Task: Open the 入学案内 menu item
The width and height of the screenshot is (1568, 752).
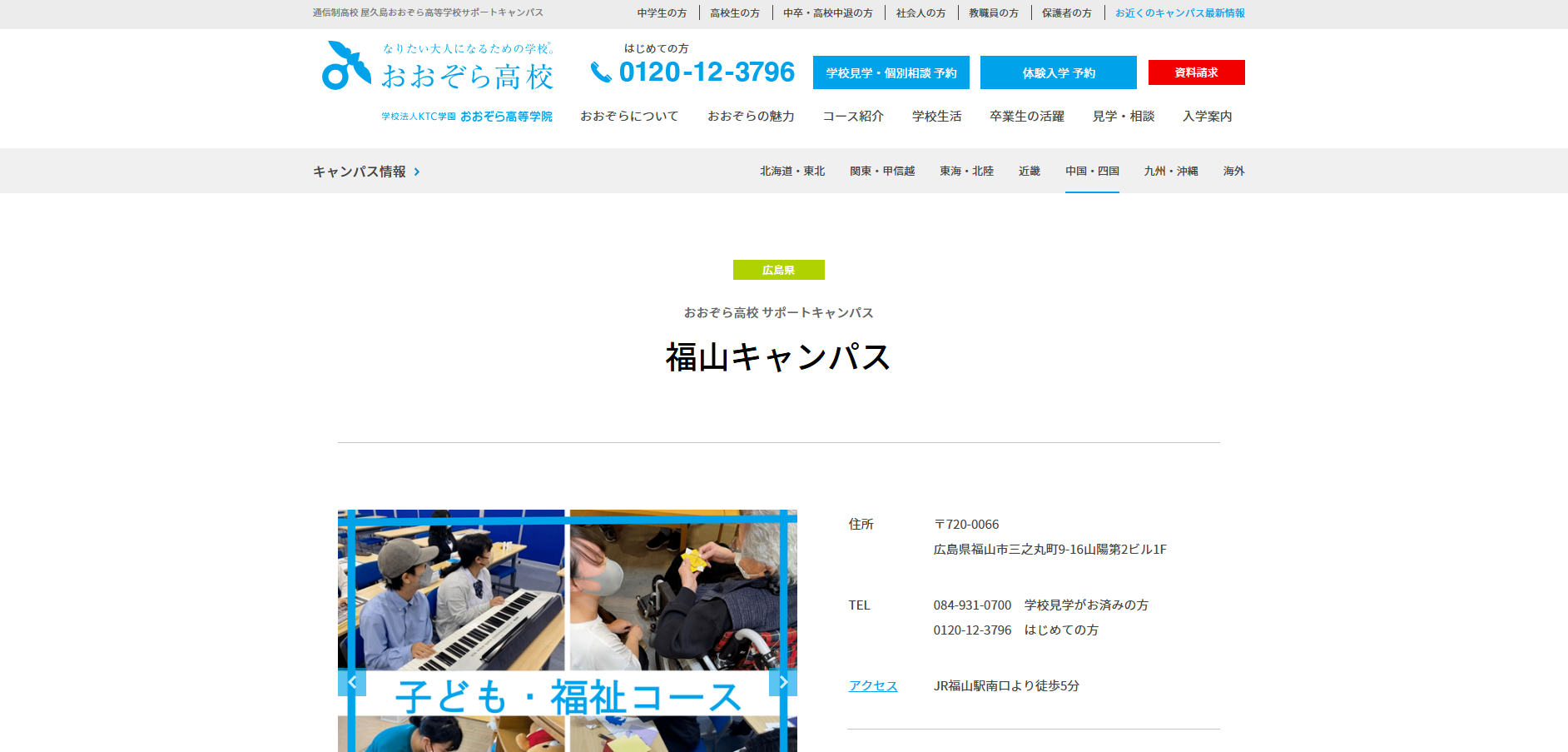Action: tap(1208, 117)
